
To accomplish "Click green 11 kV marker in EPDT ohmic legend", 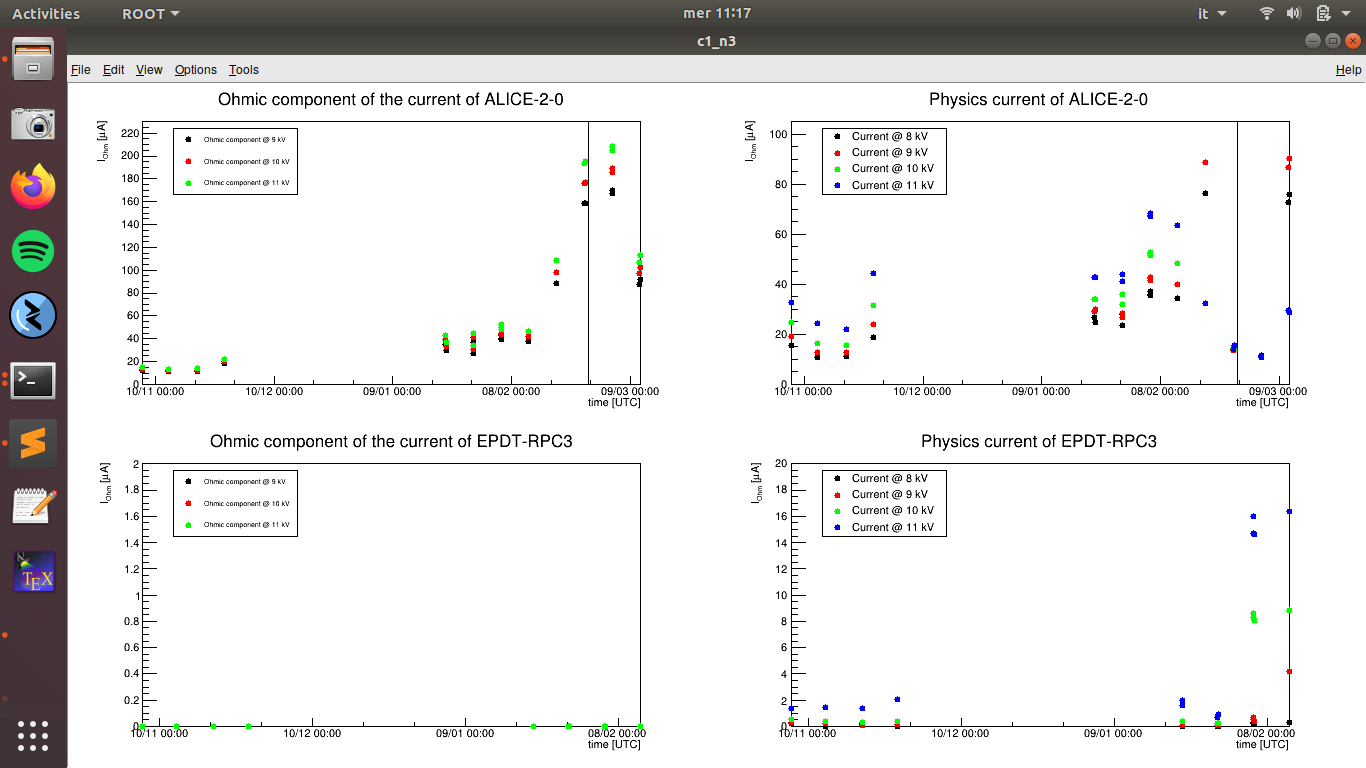I will (x=188, y=524).
